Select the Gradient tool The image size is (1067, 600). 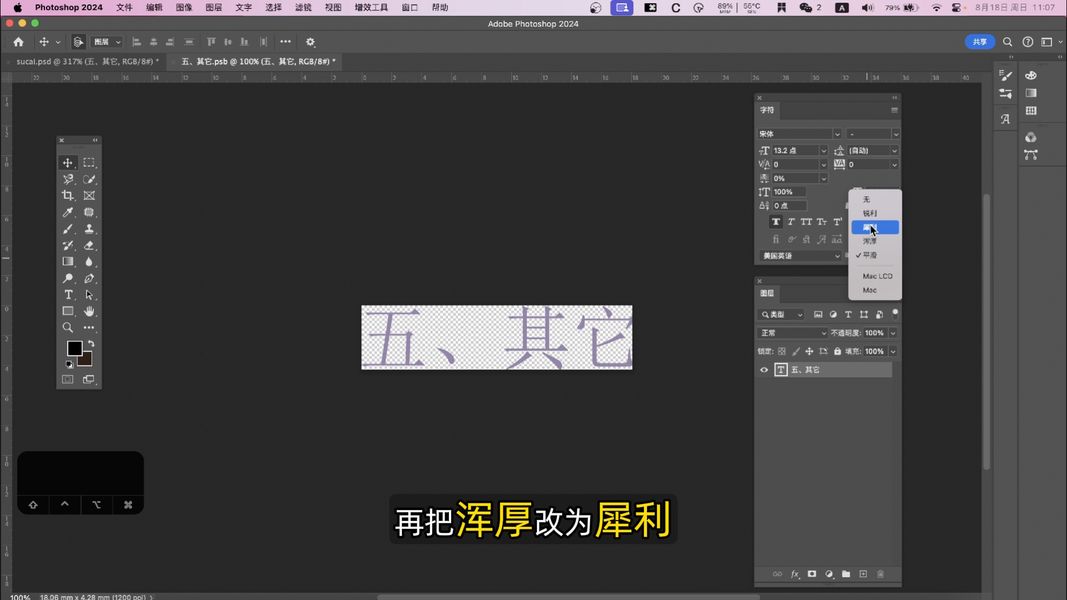[67, 262]
